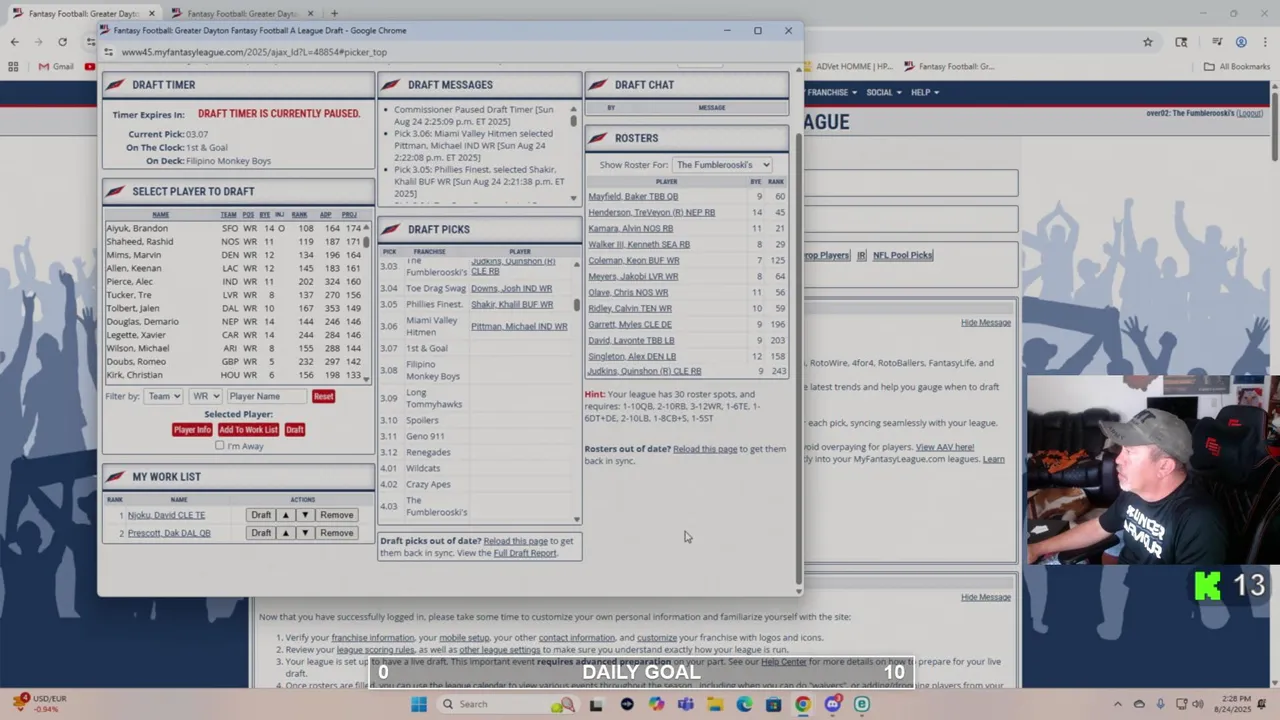Open the Gmail bookmark
The width and height of the screenshot is (1280, 720).
(x=56, y=67)
